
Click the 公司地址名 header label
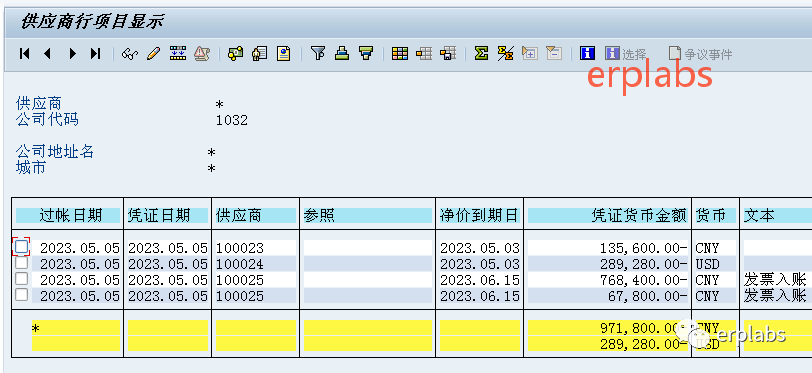pos(55,152)
